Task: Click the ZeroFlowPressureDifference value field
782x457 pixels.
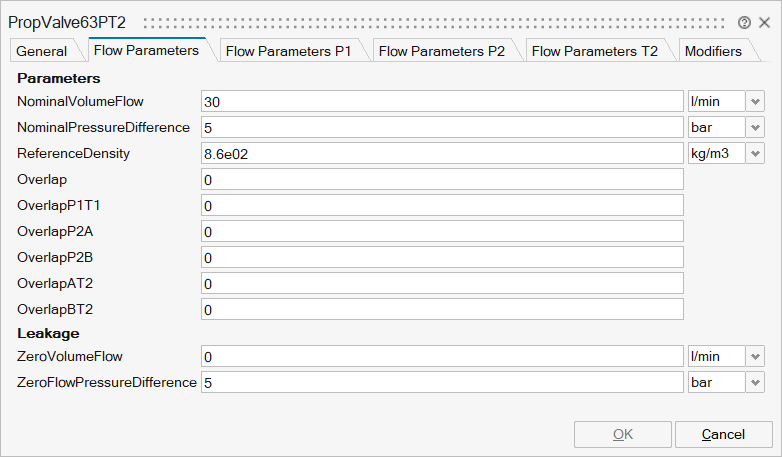Action: tap(441, 382)
